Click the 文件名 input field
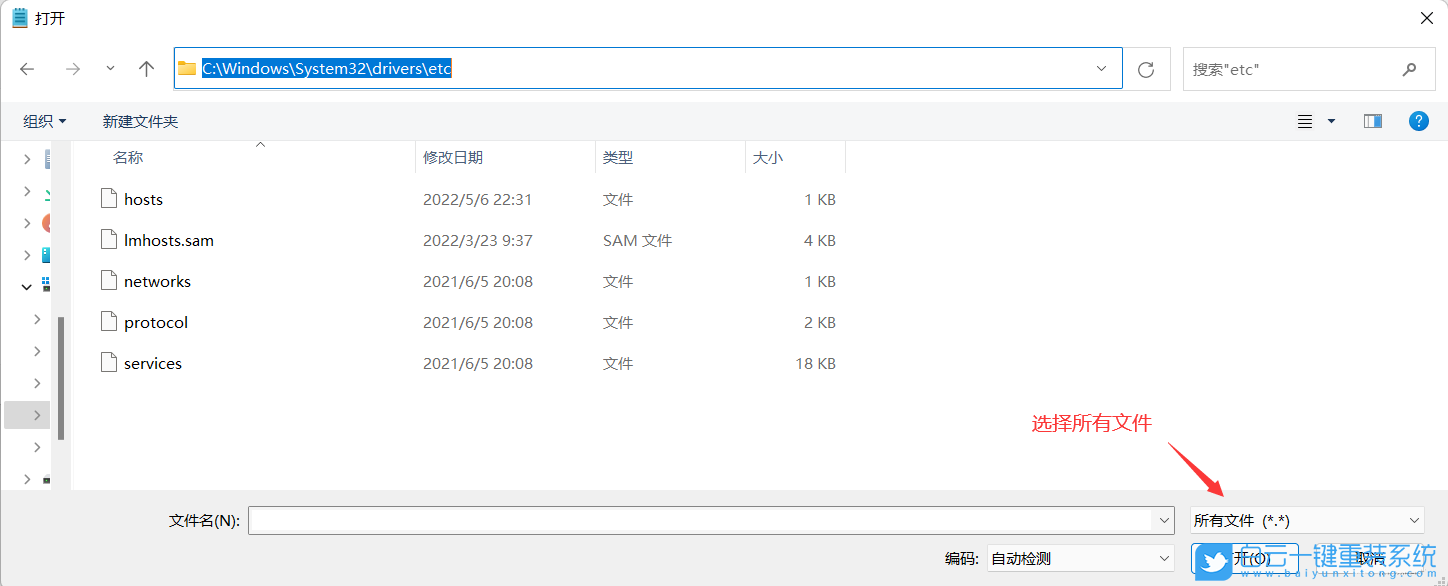 coord(710,520)
